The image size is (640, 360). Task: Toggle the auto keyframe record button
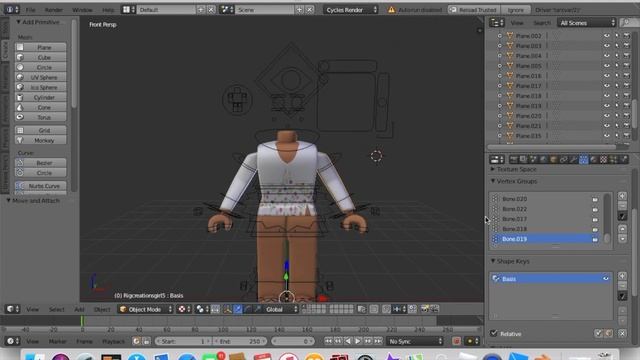click(x=456, y=341)
